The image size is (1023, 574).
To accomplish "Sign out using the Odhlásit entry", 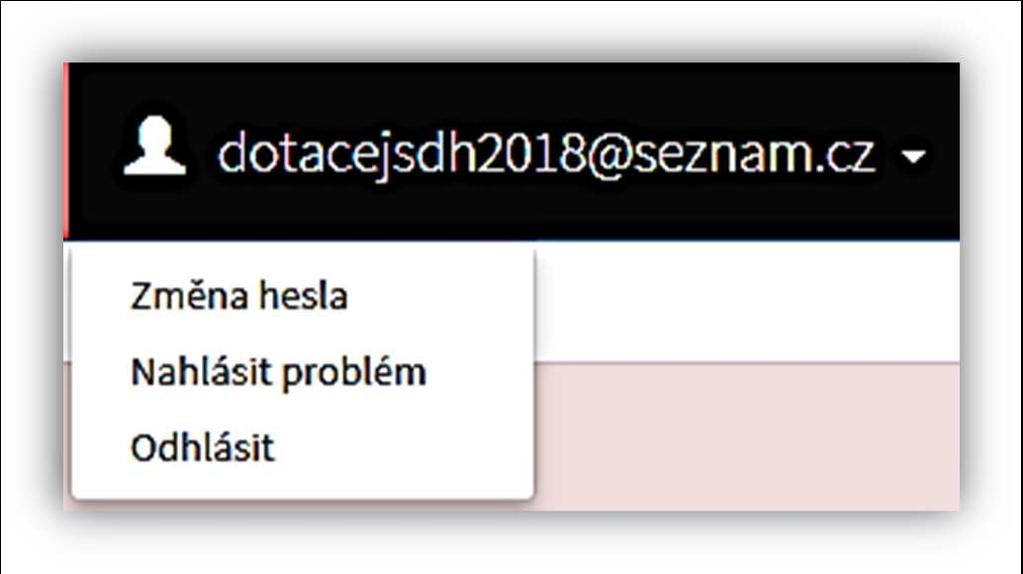I will pos(202,449).
